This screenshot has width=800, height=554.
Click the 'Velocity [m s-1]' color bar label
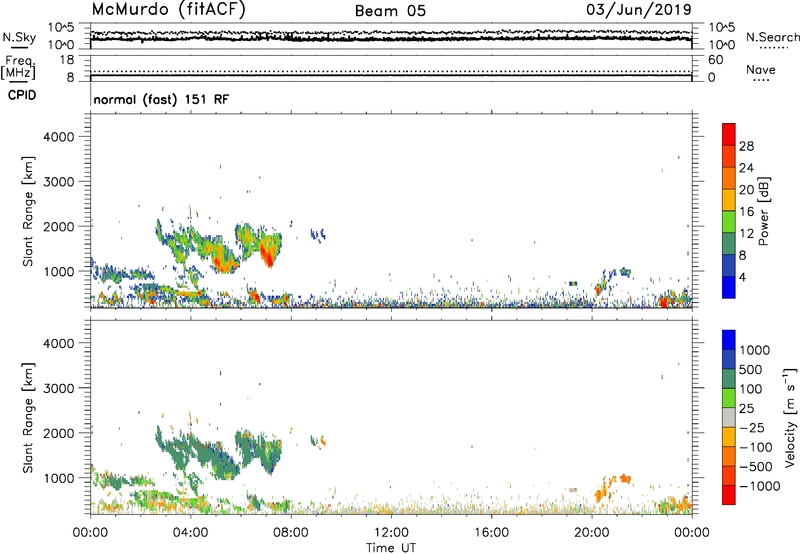[x=790, y=417]
